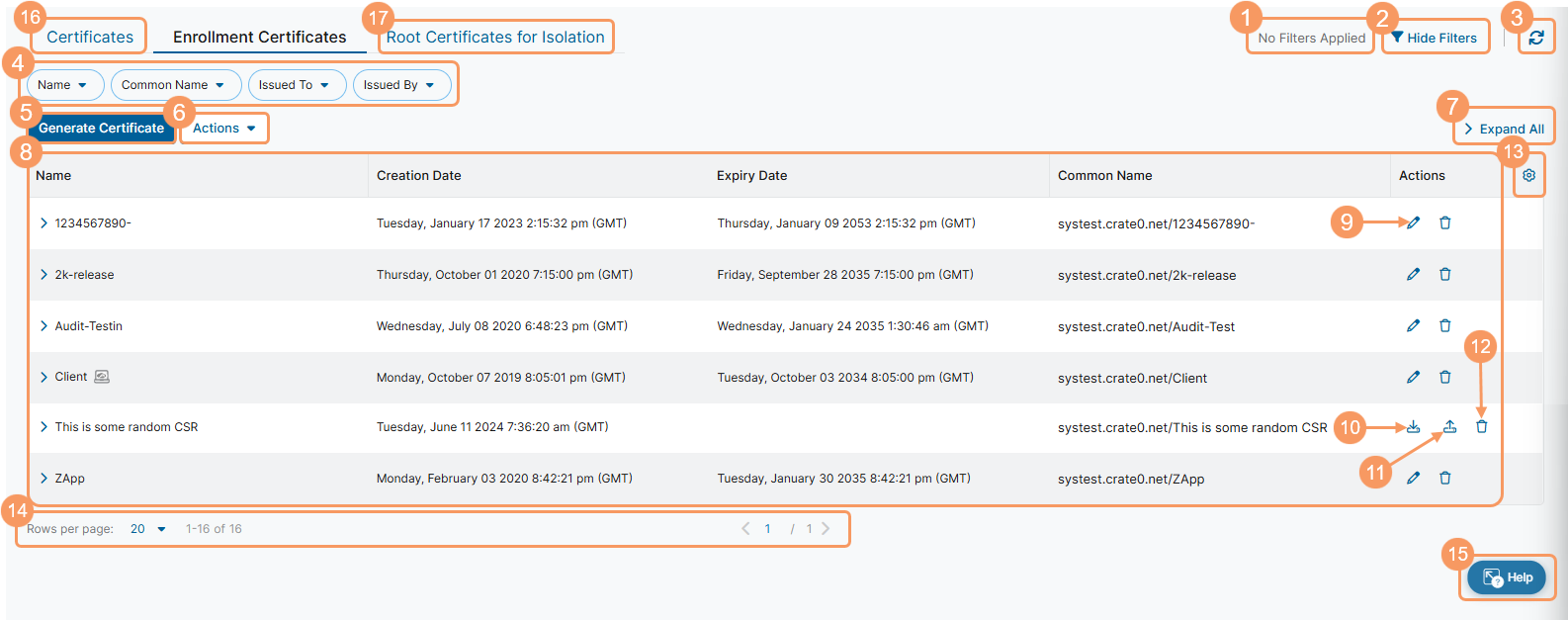This screenshot has height=620, width=1568.
Task: Click Hide Filters
Action: (x=1434, y=38)
